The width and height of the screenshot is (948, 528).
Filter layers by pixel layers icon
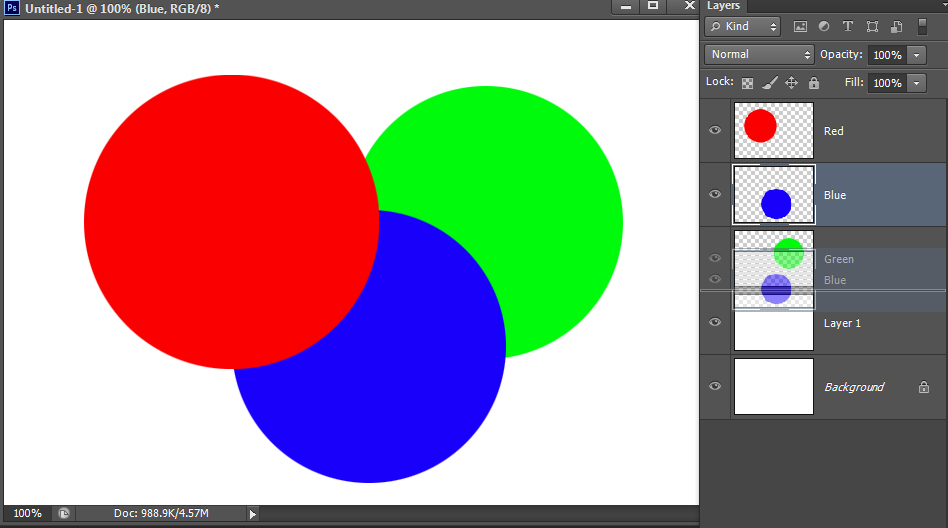800,27
